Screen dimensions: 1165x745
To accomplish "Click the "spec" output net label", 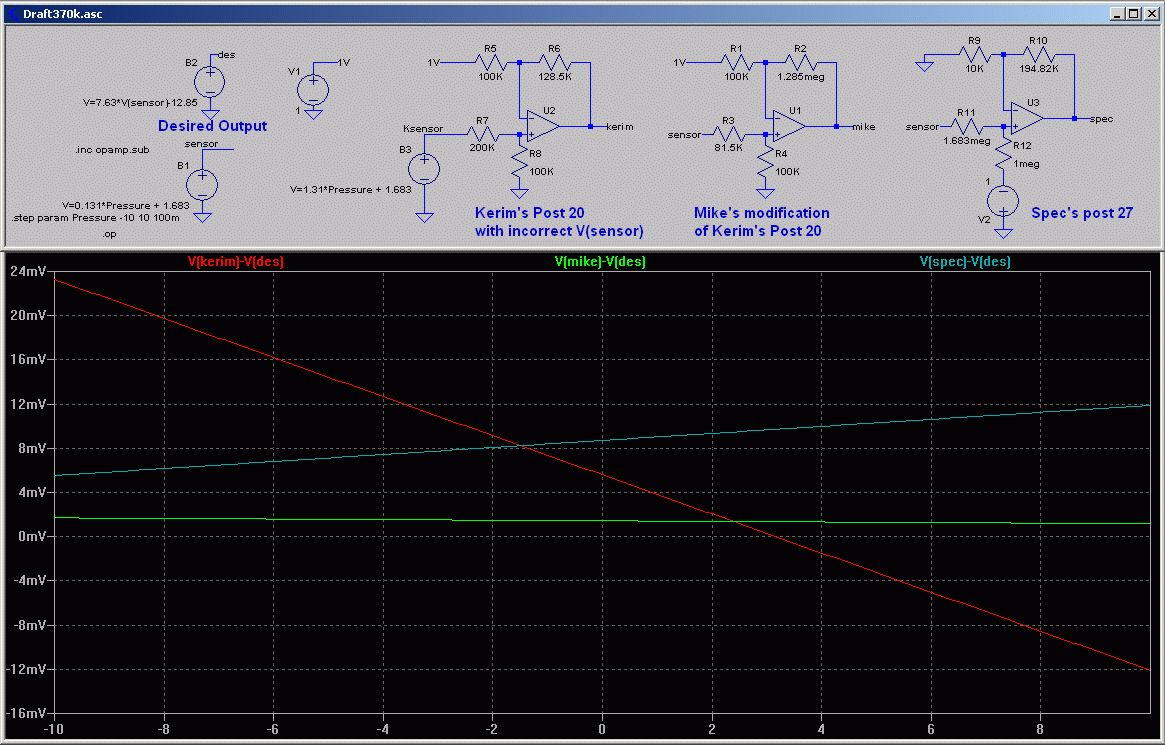I will click(1101, 119).
